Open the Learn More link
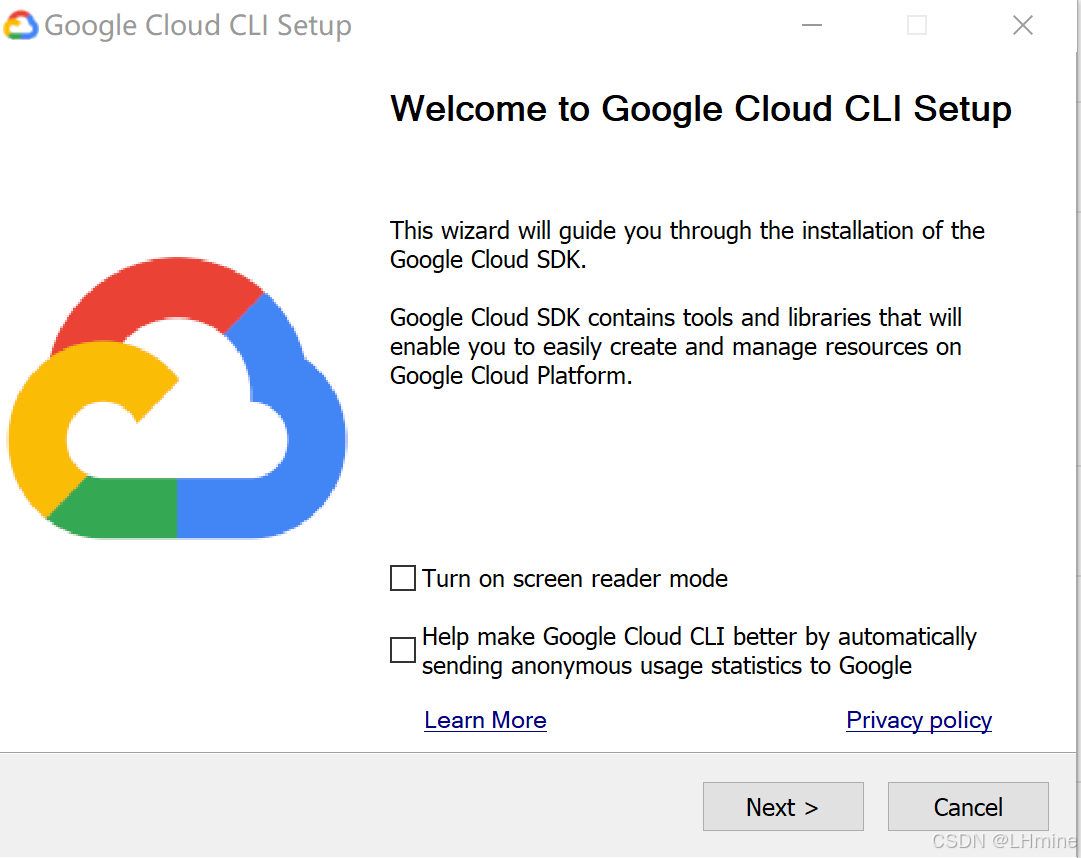1081x858 pixels. [485, 720]
